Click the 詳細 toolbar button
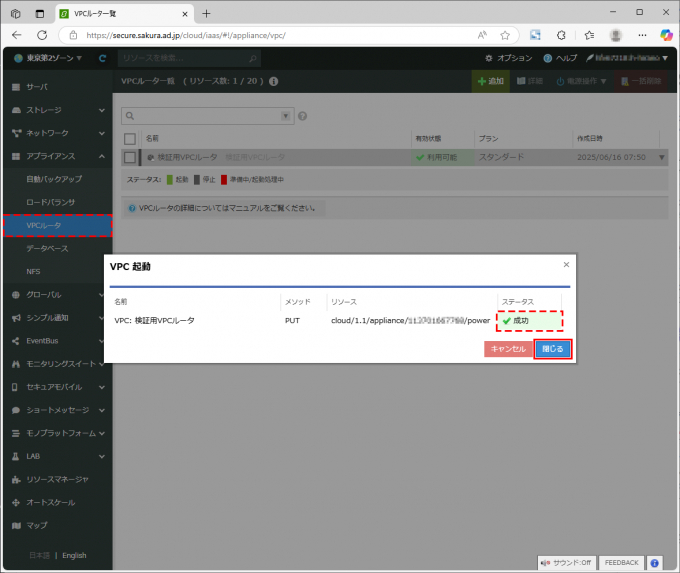Image resolution: width=680 pixels, height=573 pixels. pos(530,81)
